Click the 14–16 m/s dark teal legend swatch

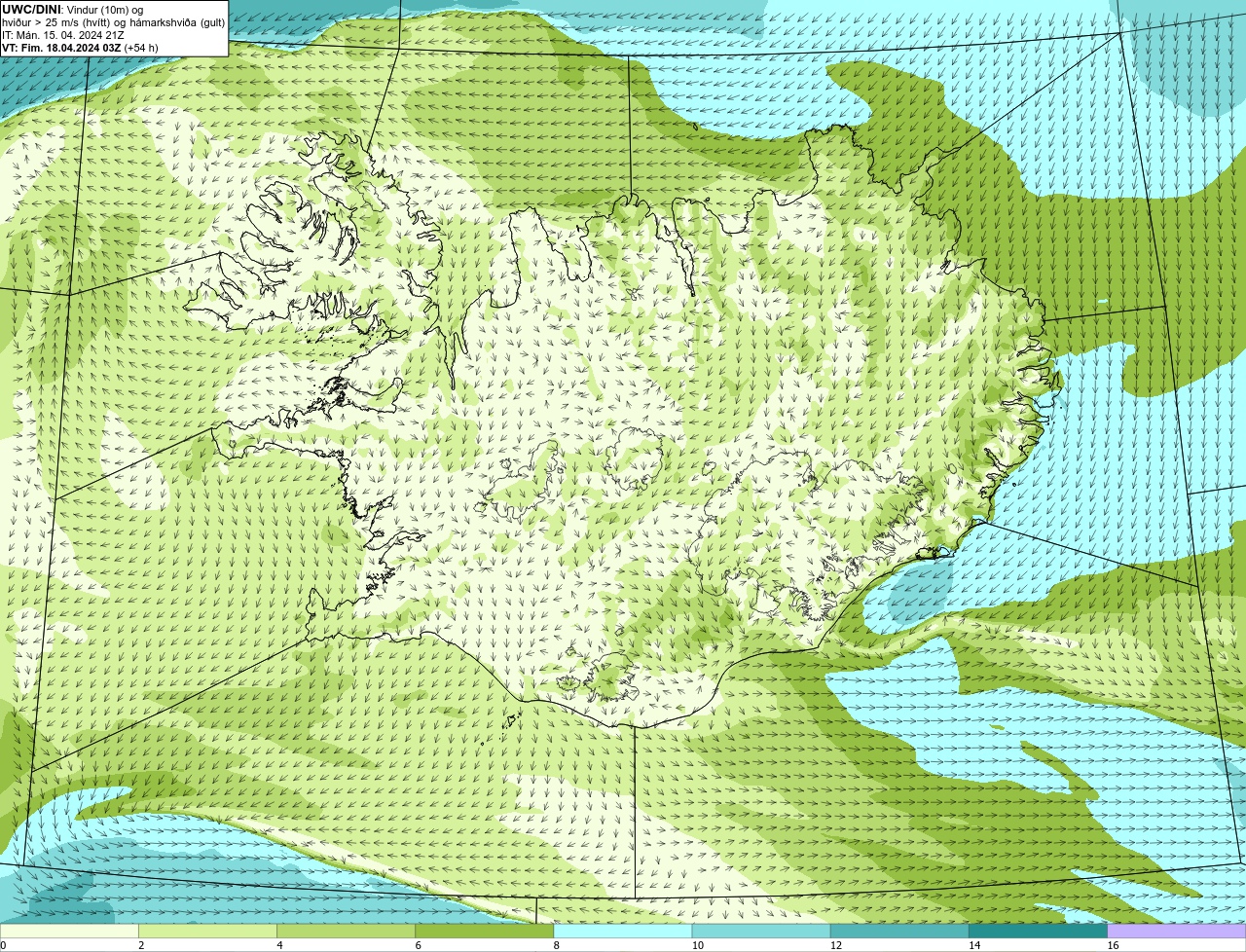(x=1038, y=931)
